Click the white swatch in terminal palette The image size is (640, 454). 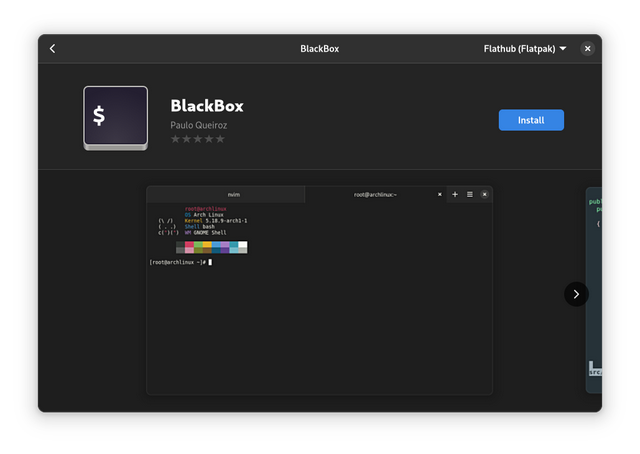click(243, 245)
